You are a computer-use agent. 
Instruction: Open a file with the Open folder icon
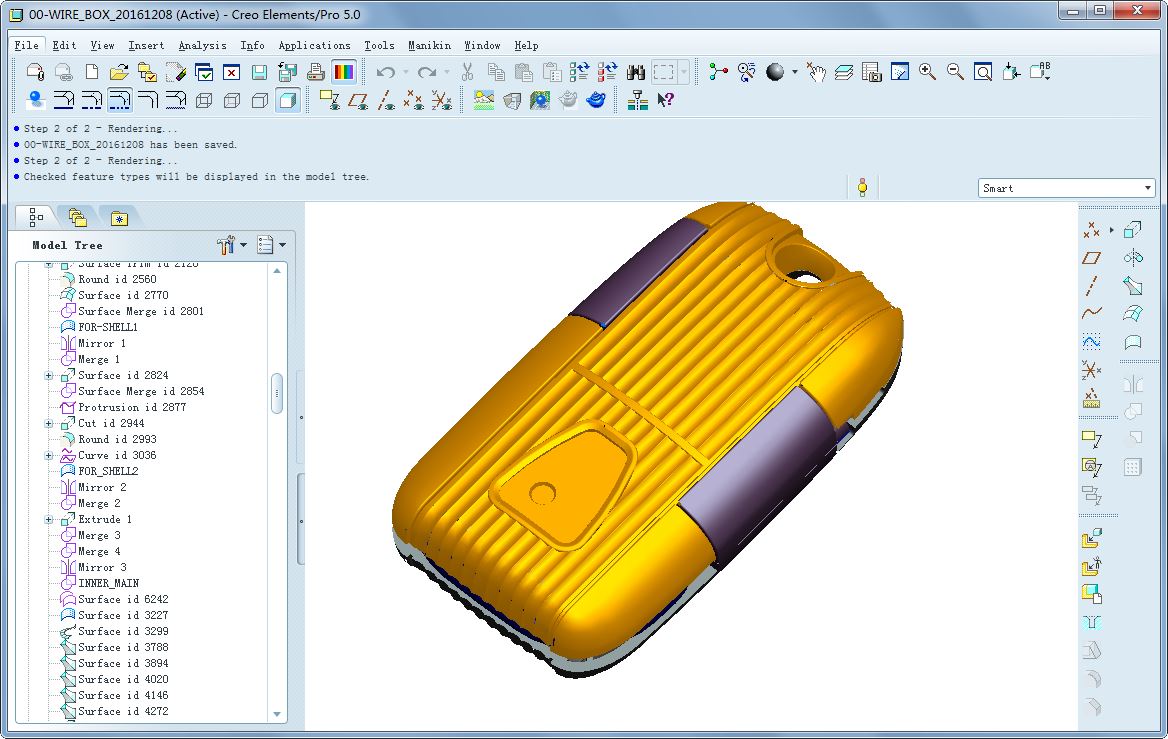point(119,72)
